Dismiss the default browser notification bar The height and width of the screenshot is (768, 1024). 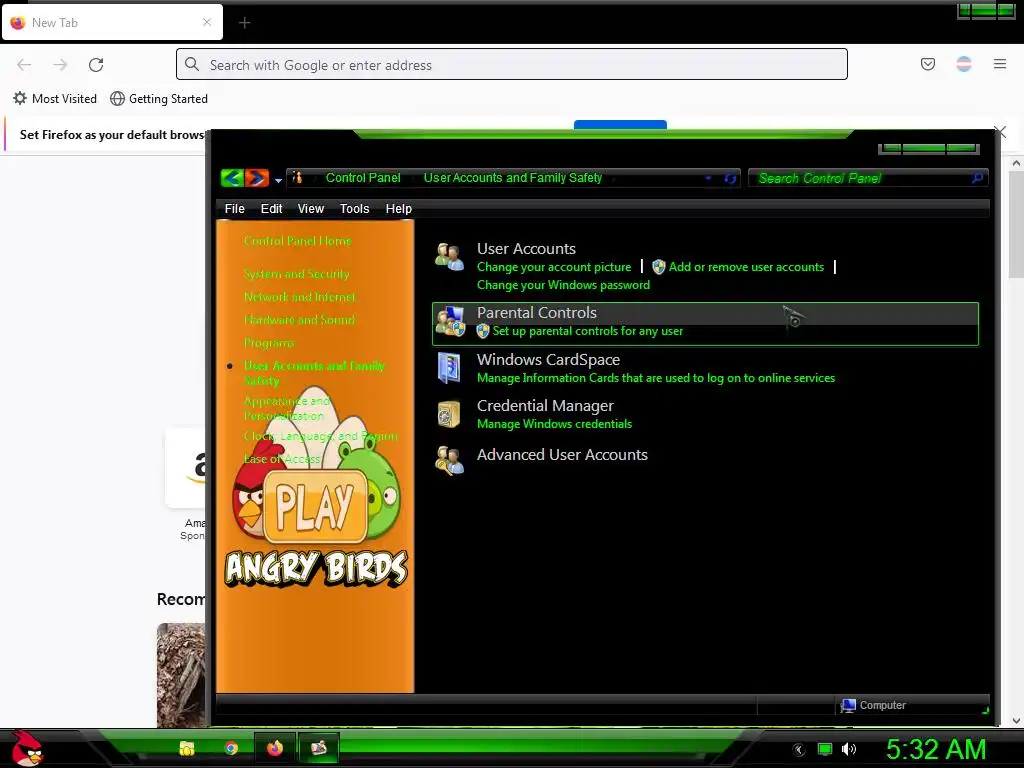coord(1000,132)
